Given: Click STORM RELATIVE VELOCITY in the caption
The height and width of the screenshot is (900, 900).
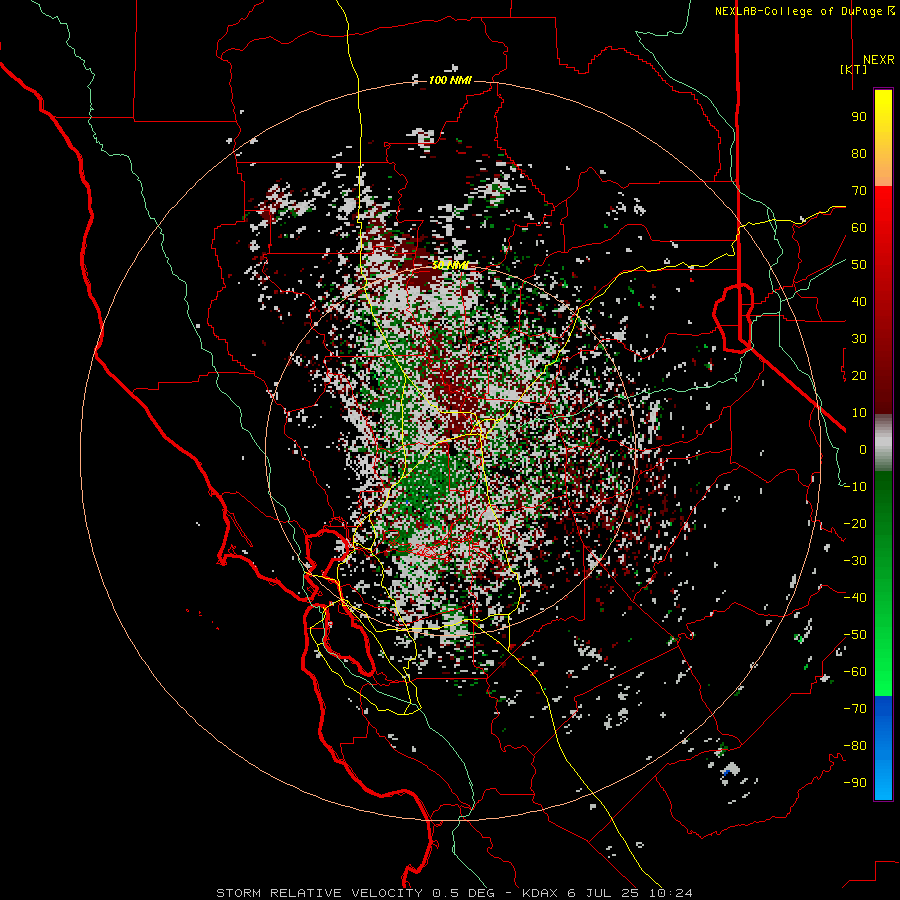Looking at the screenshot, I should click(319, 893).
